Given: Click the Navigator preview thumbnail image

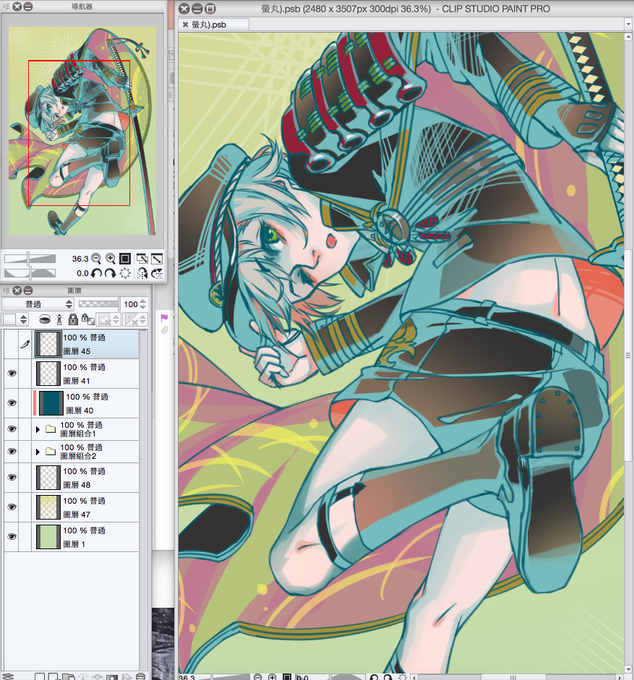Looking at the screenshot, I should pyautogui.click(x=82, y=131).
